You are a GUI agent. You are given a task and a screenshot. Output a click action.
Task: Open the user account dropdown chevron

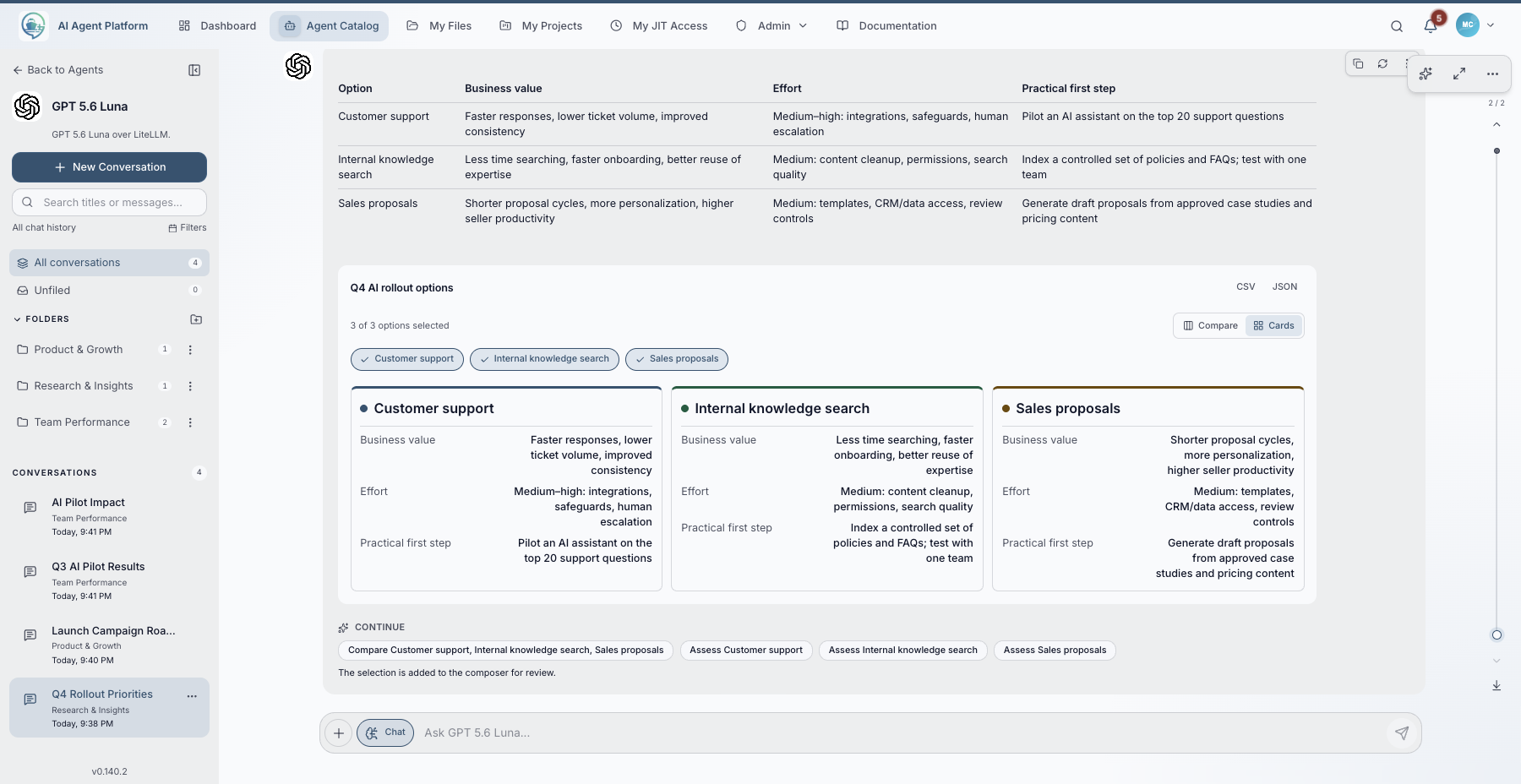pos(1491,25)
